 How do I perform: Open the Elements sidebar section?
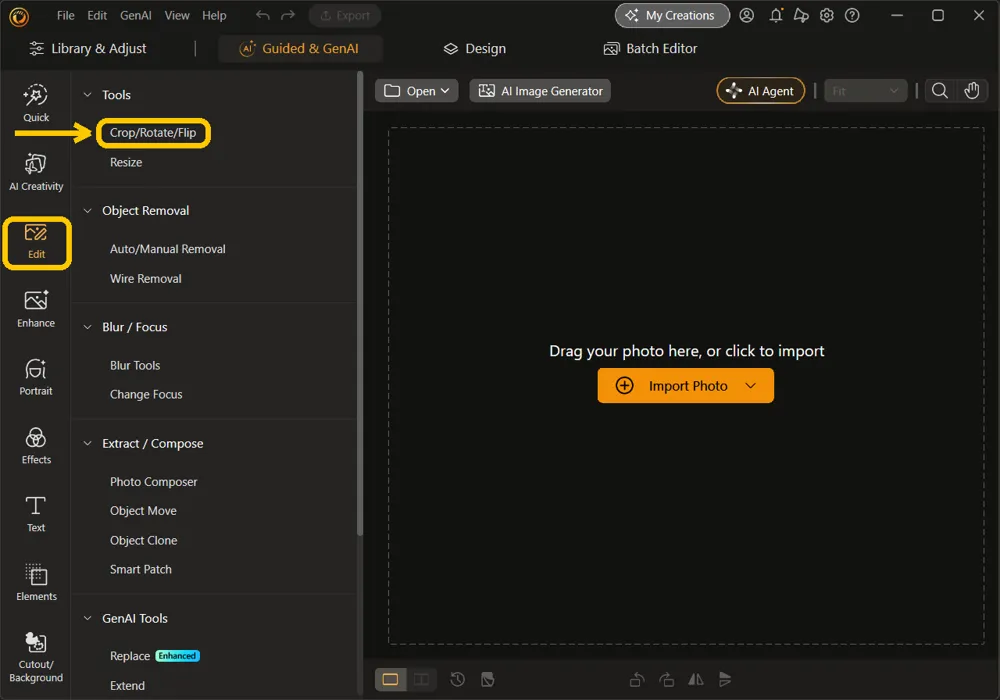click(x=36, y=583)
